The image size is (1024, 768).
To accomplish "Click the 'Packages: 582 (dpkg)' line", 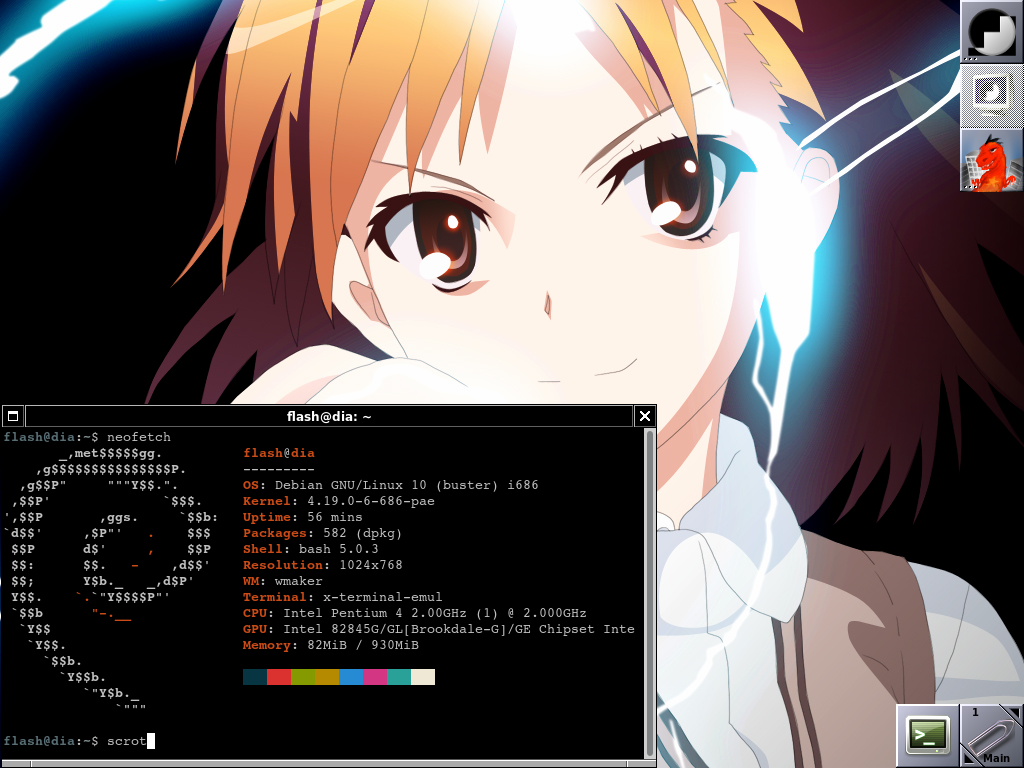I will pos(323,533).
